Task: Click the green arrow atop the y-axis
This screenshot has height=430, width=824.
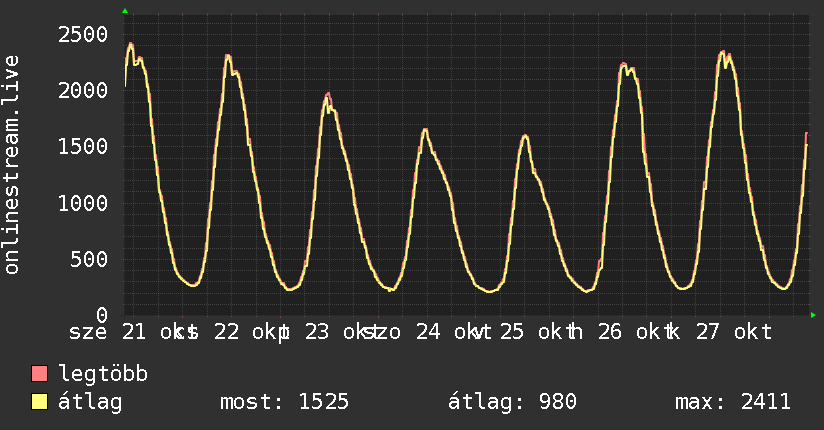Action: 125,11
